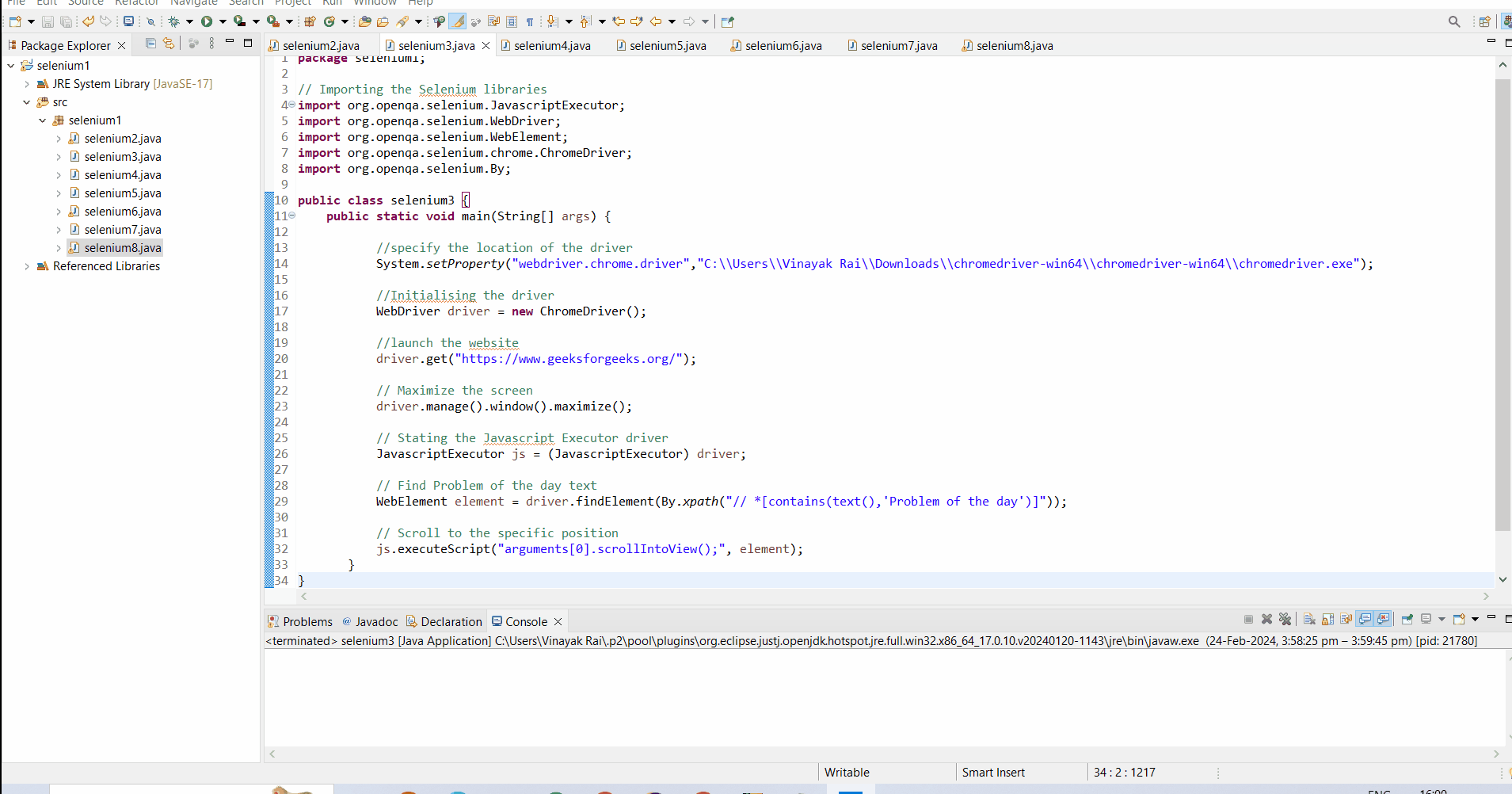Open Debug dropdown arrow
This screenshot has width=1512, height=794.
[x=189, y=21]
